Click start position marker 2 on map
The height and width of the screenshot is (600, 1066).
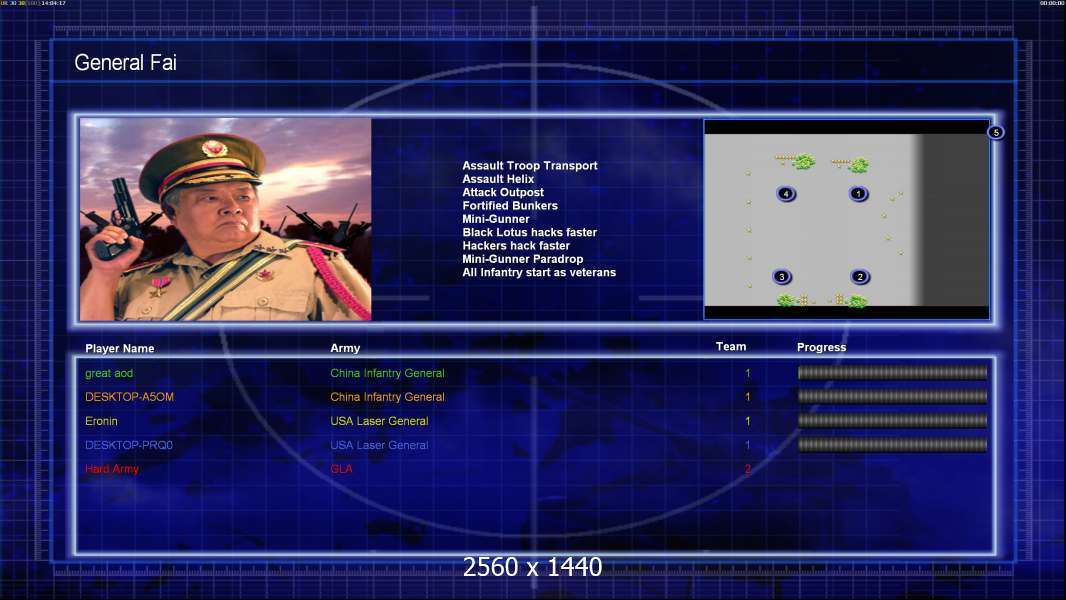tap(860, 277)
